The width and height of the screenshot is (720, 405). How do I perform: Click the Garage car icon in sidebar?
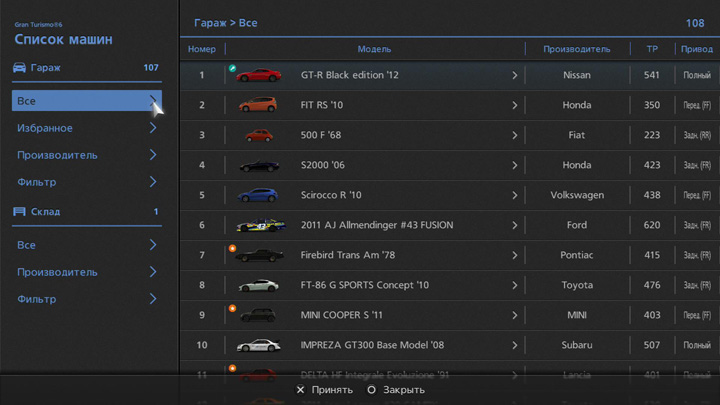[20, 68]
